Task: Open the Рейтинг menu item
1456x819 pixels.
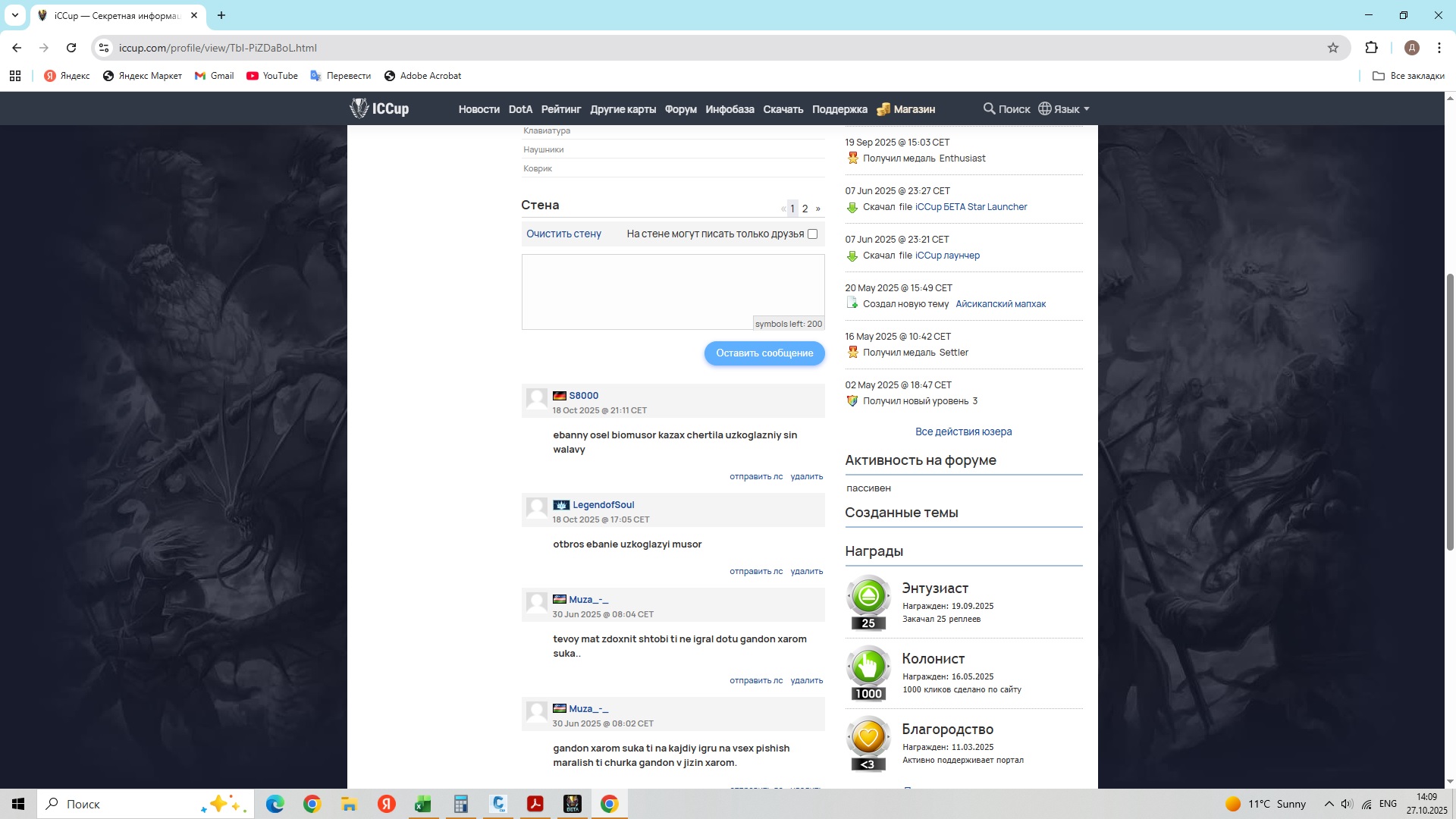Action: (560, 109)
